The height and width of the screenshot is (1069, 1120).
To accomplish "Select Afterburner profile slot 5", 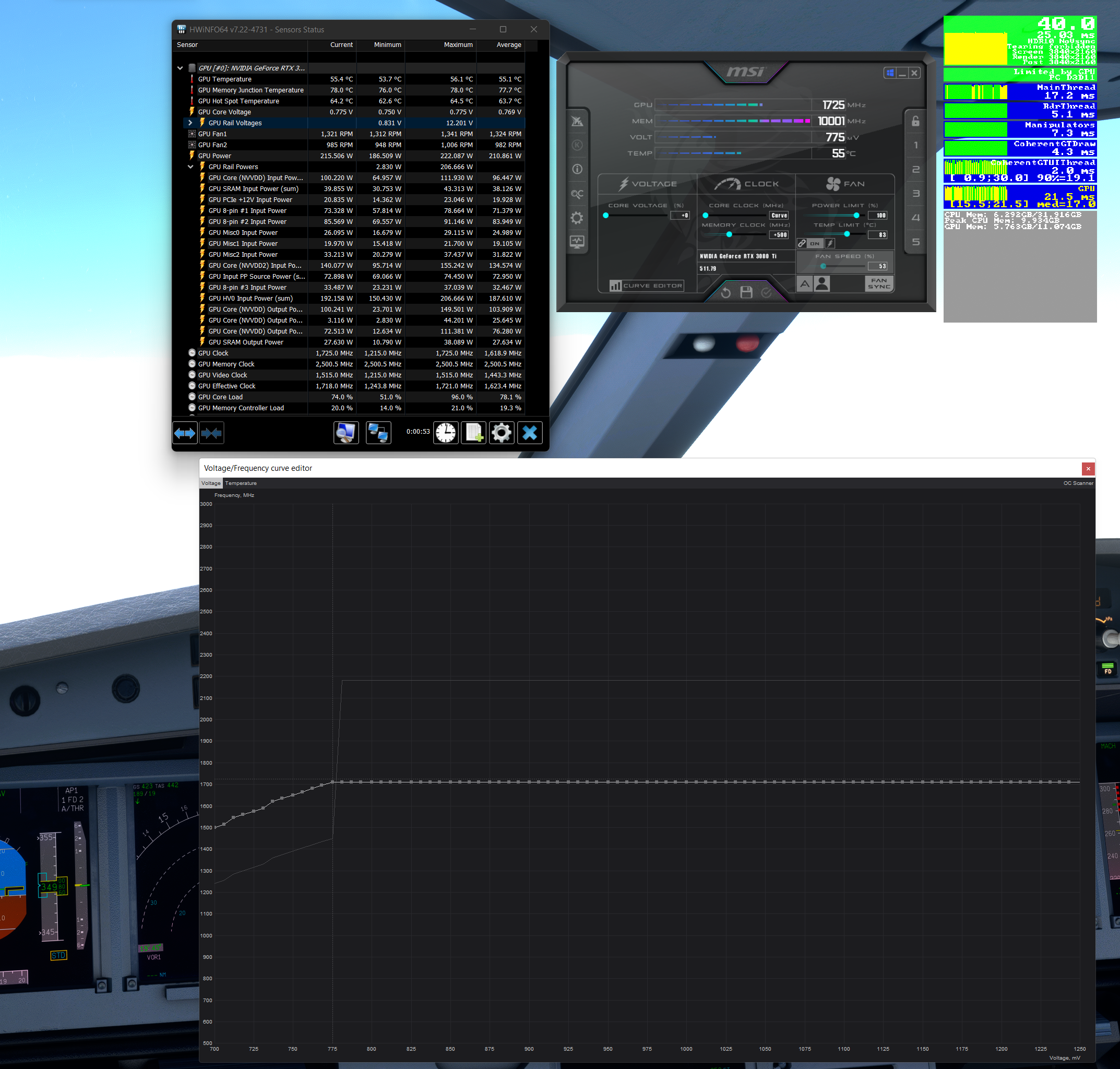I will [915, 242].
